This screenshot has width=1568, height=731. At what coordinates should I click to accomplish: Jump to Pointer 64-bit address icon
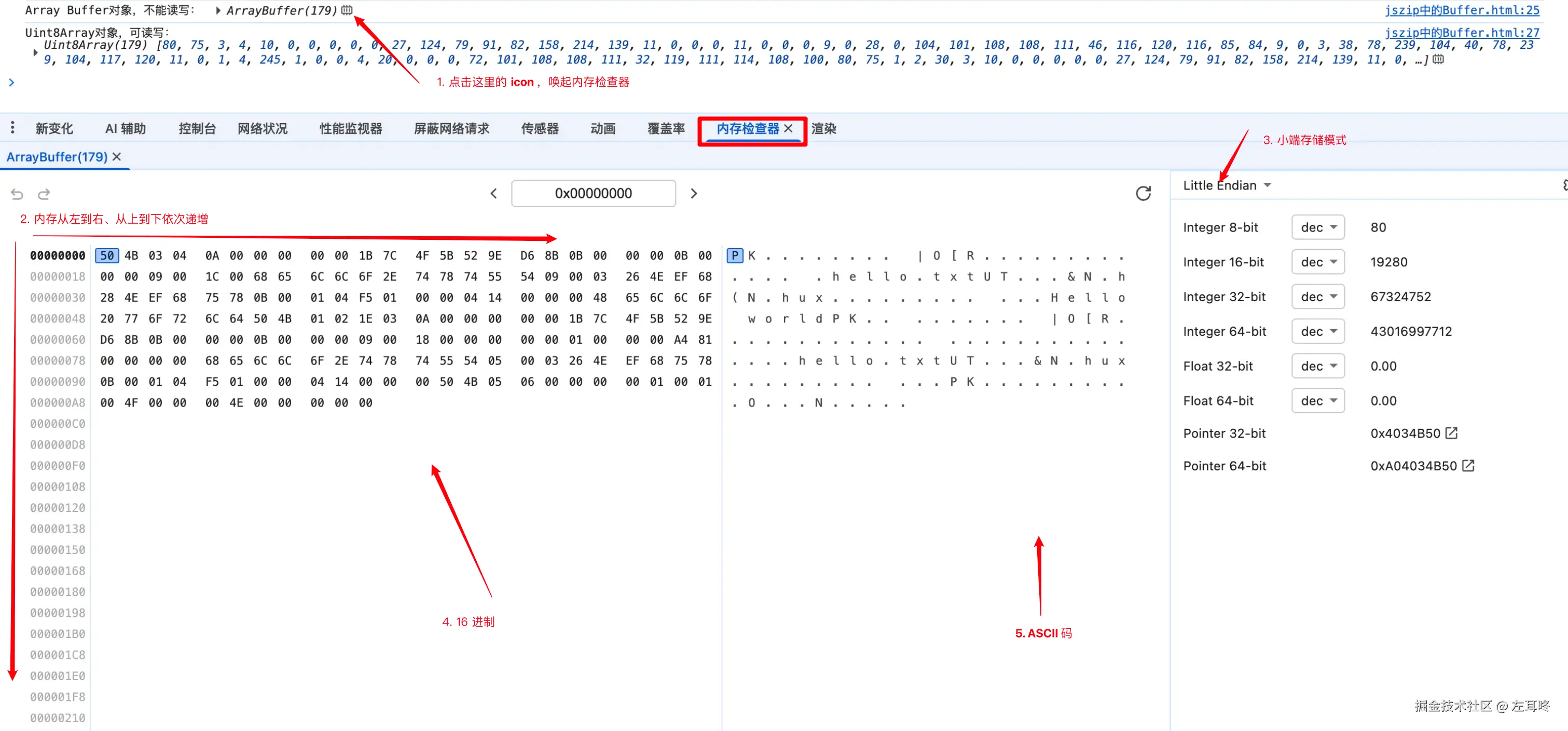click(x=1468, y=466)
